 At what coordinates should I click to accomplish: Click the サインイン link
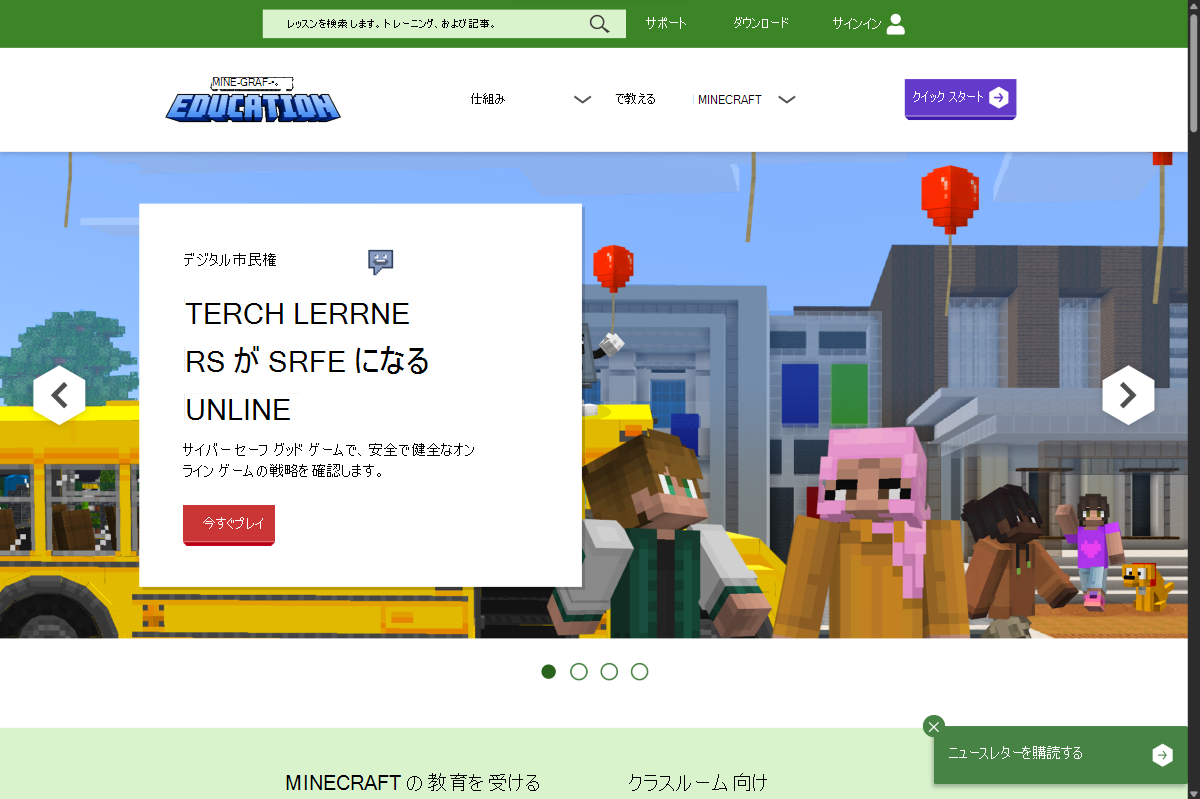coord(857,24)
